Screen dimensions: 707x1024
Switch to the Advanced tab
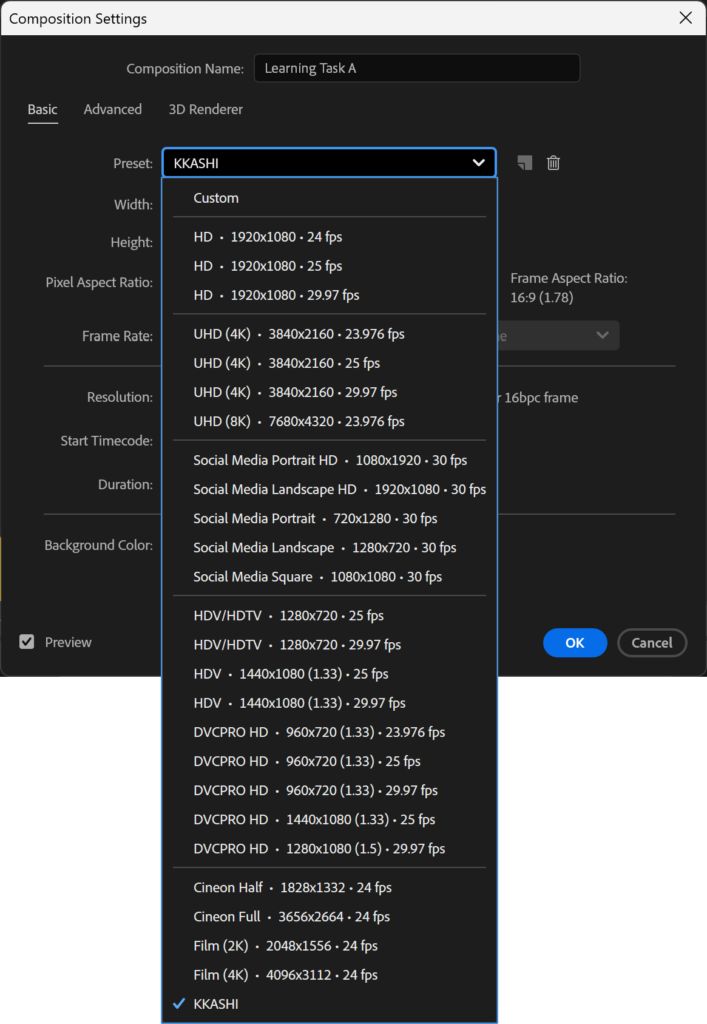(x=112, y=109)
